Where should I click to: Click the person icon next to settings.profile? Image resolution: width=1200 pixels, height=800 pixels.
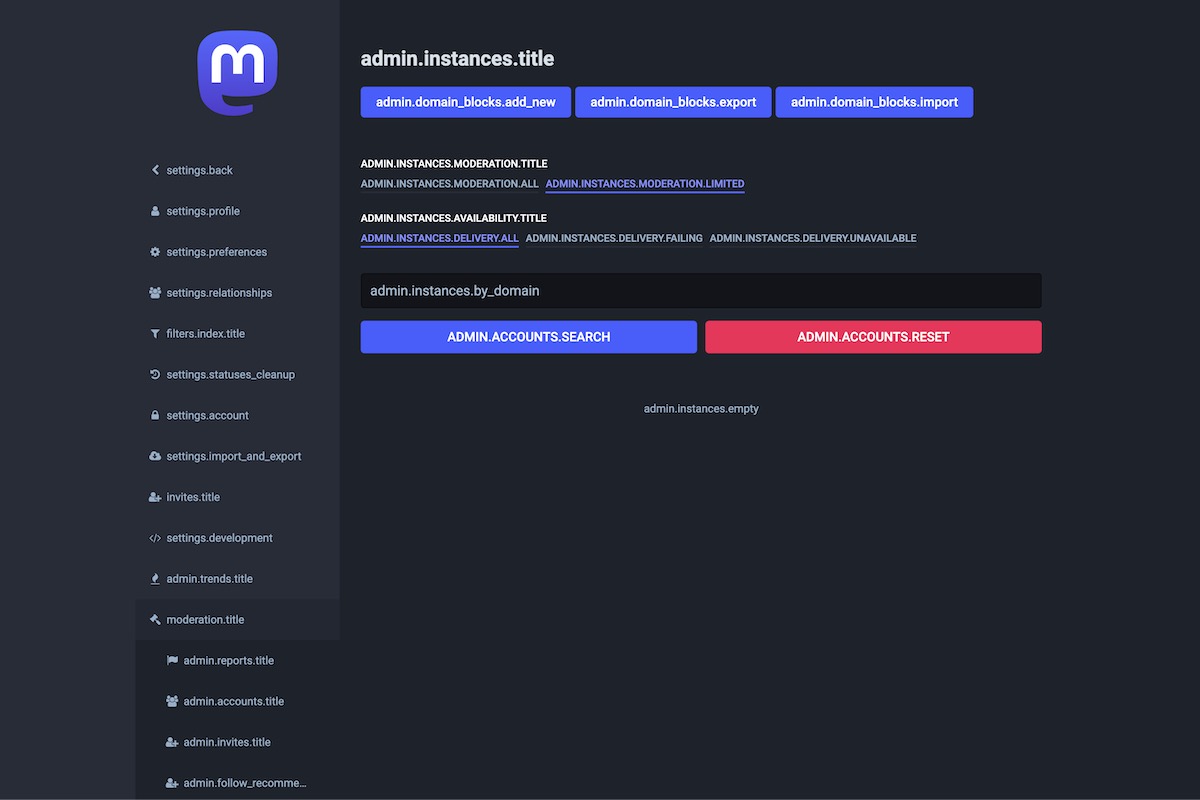coord(155,211)
